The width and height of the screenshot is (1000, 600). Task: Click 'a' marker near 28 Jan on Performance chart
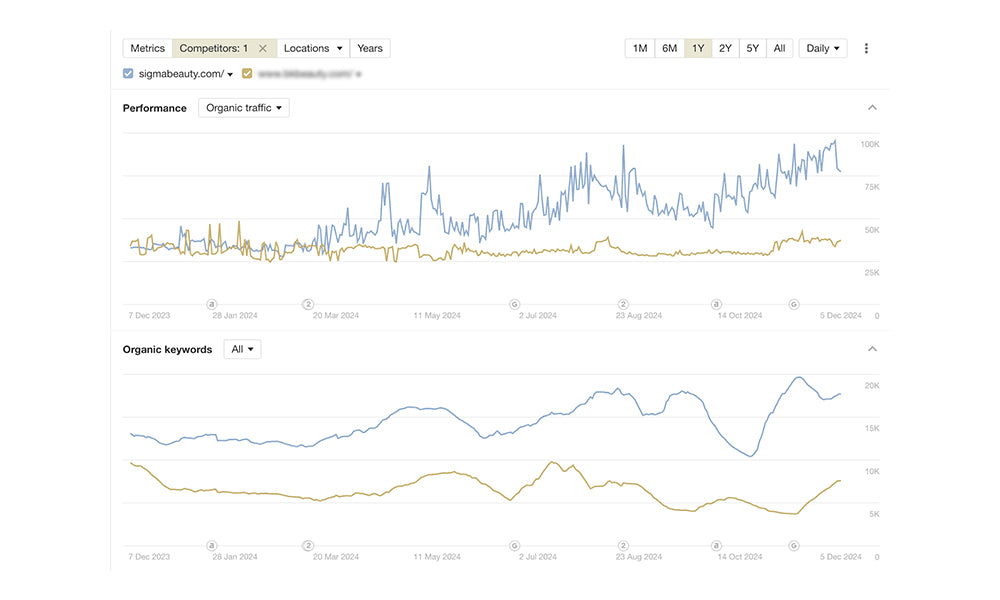coord(212,304)
